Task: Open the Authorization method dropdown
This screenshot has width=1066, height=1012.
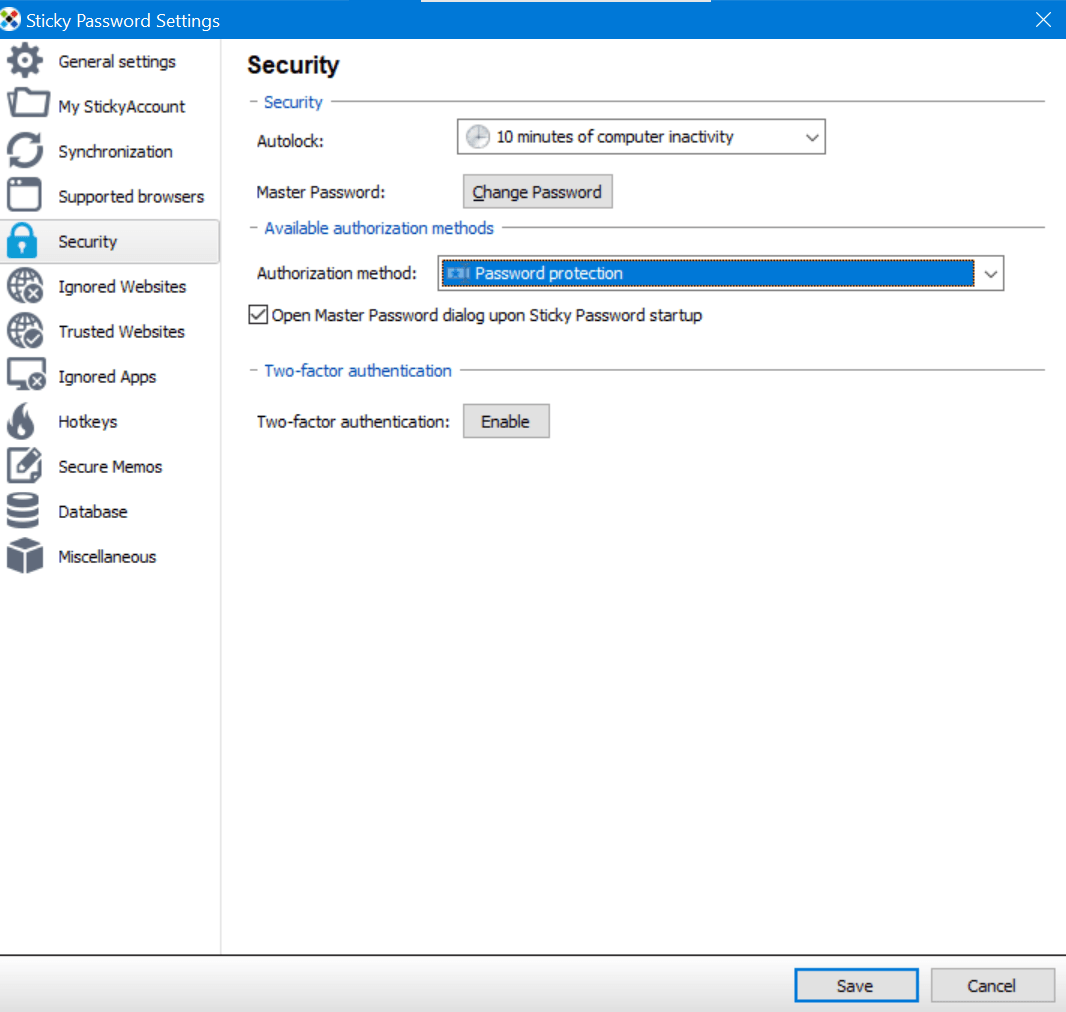Action: [989, 273]
